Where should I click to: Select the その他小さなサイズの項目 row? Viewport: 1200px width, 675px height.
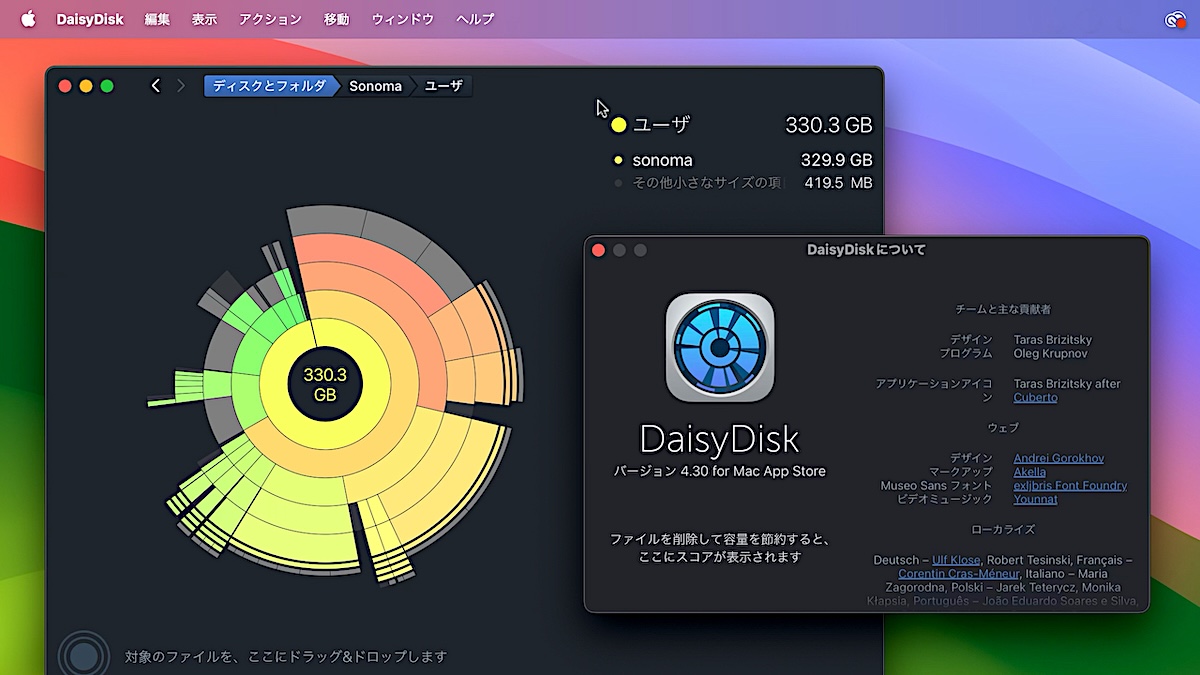742,183
